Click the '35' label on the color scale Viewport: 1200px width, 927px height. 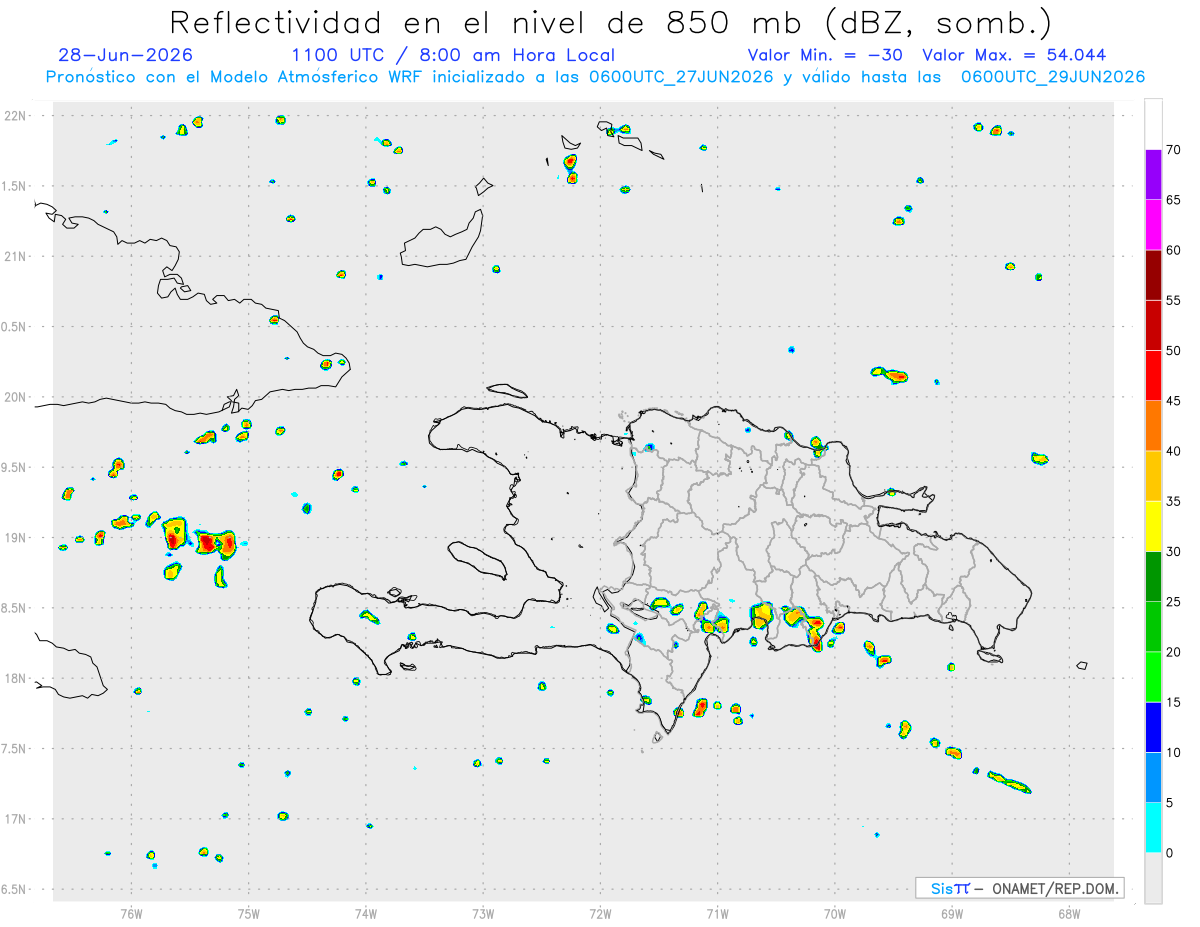click(x=1174, y=502)
